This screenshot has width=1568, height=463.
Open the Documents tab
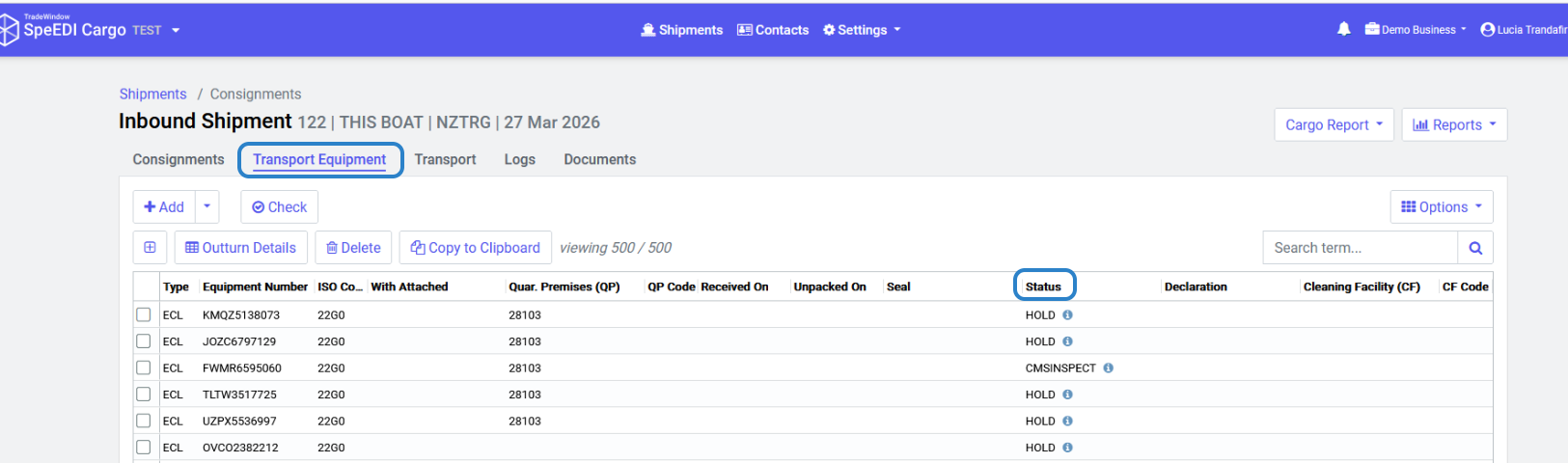tap(599, 160)
